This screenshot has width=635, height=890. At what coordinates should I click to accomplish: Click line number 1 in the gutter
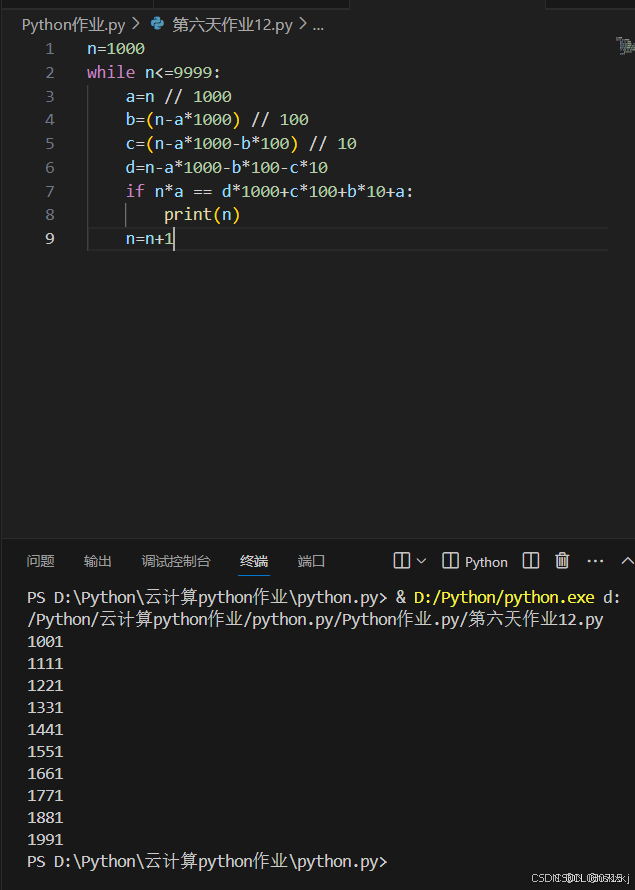click(50, 49)
